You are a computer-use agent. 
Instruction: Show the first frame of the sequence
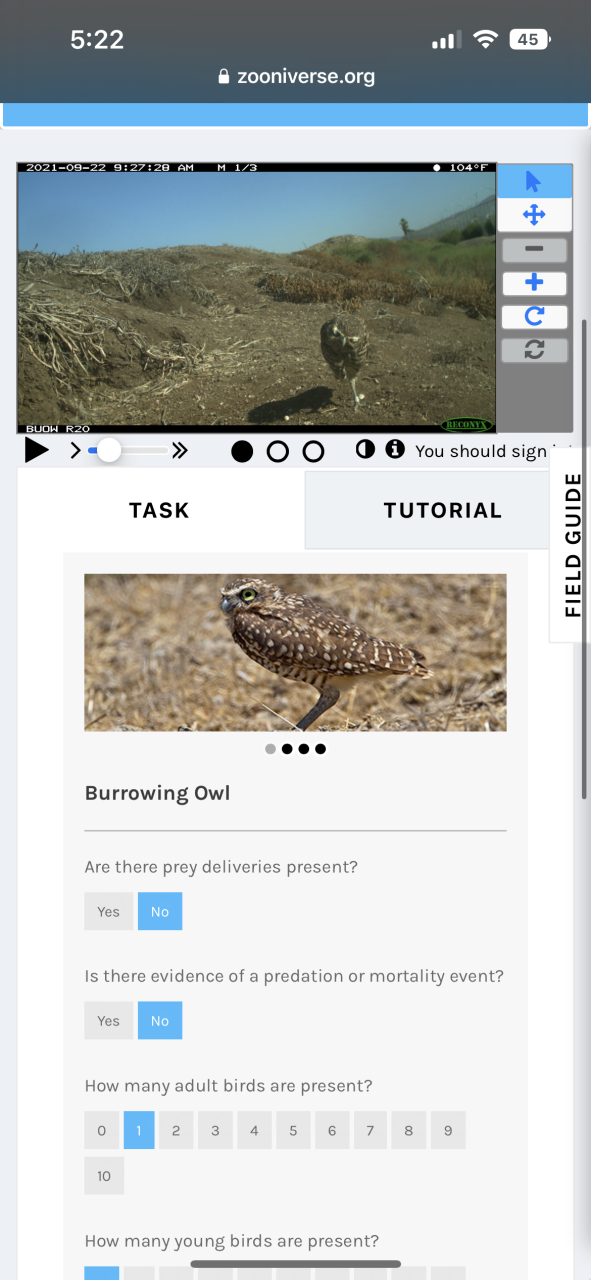click(242, 452)
